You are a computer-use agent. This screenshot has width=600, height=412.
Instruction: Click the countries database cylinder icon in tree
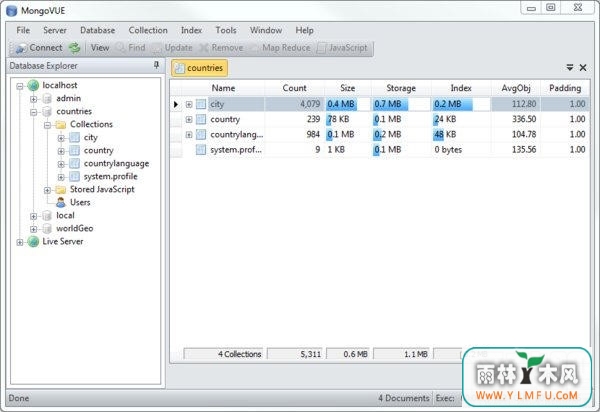point(47,112)
